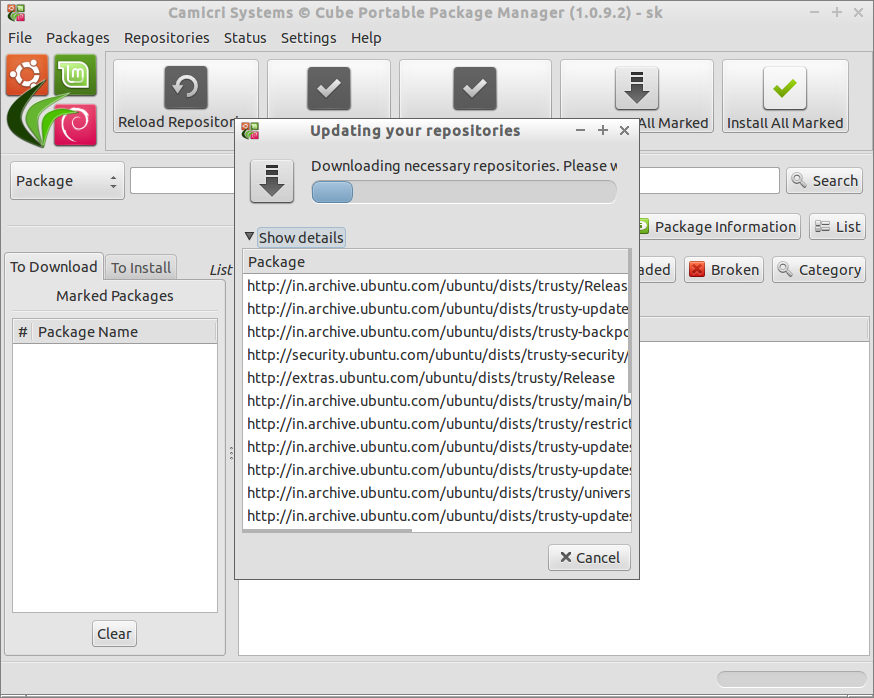Cancel the repository update dialog
874x698 pixels.
589,558
